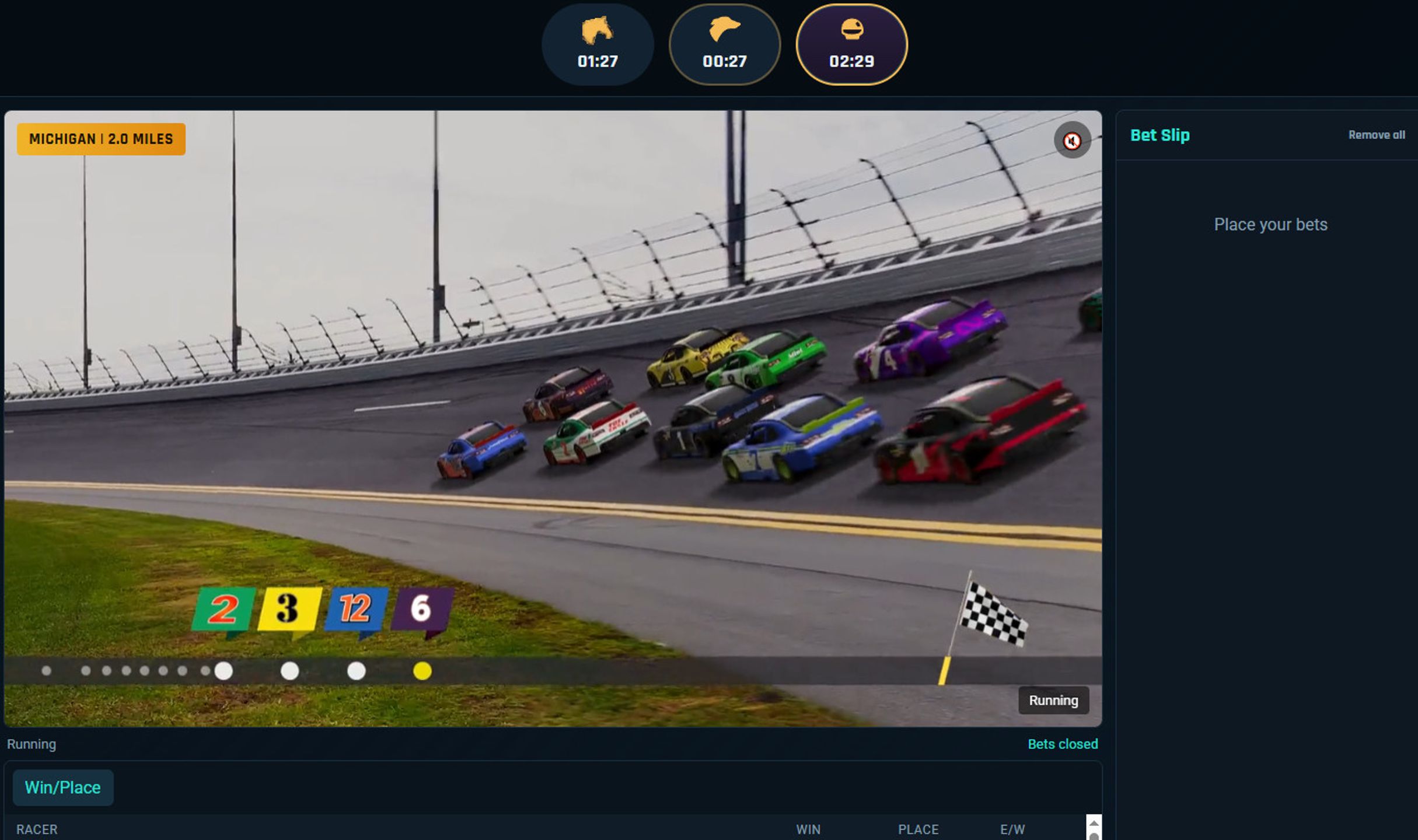
Task: Click the Running status badge on video
Action: [1053, 701]
